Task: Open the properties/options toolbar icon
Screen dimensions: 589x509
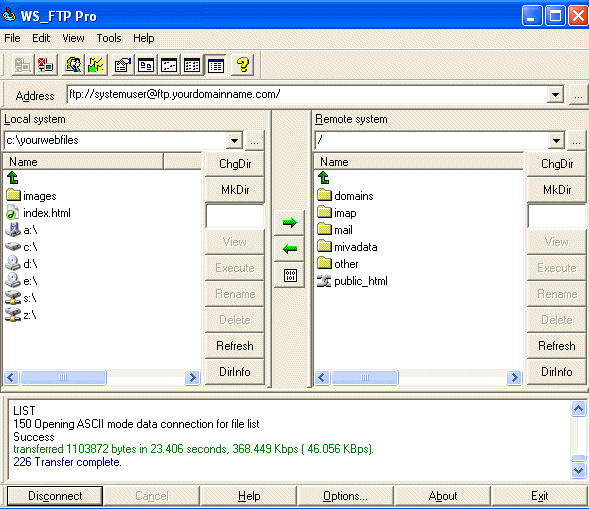Action: [123, 65]
